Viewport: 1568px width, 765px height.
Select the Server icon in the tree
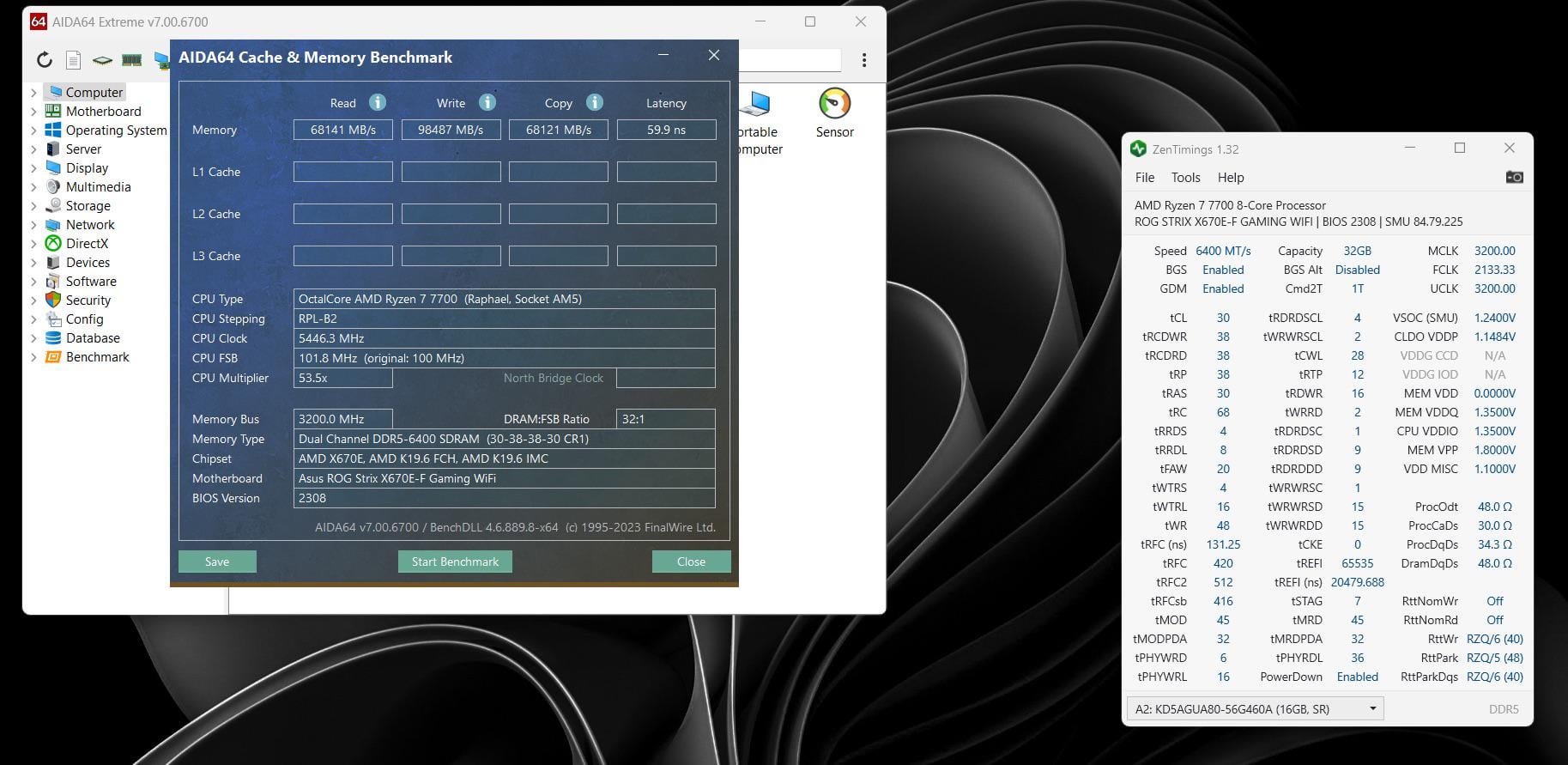[52, 149]
